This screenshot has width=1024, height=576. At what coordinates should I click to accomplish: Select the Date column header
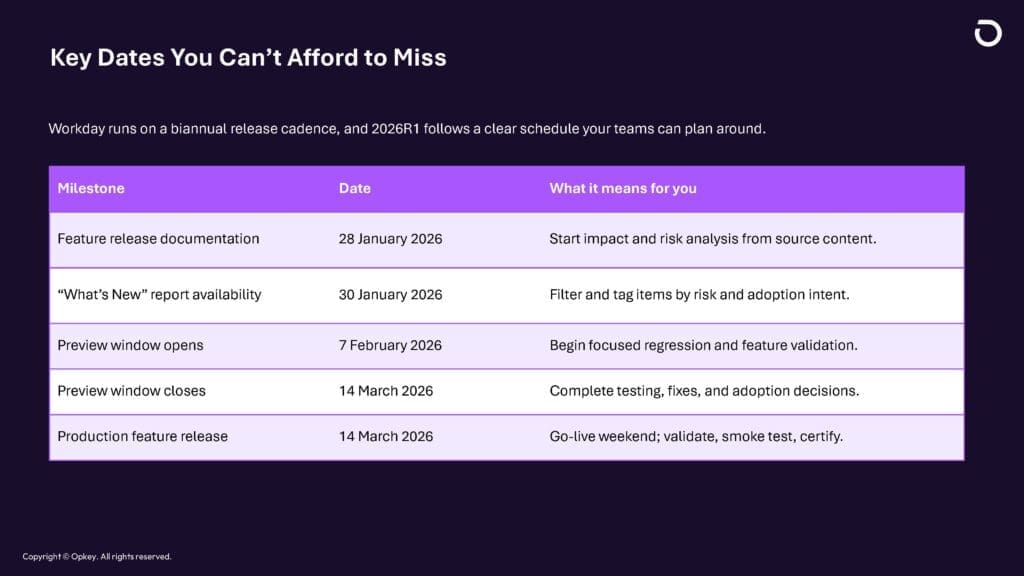pyautogui.click(x=355, y=188)
